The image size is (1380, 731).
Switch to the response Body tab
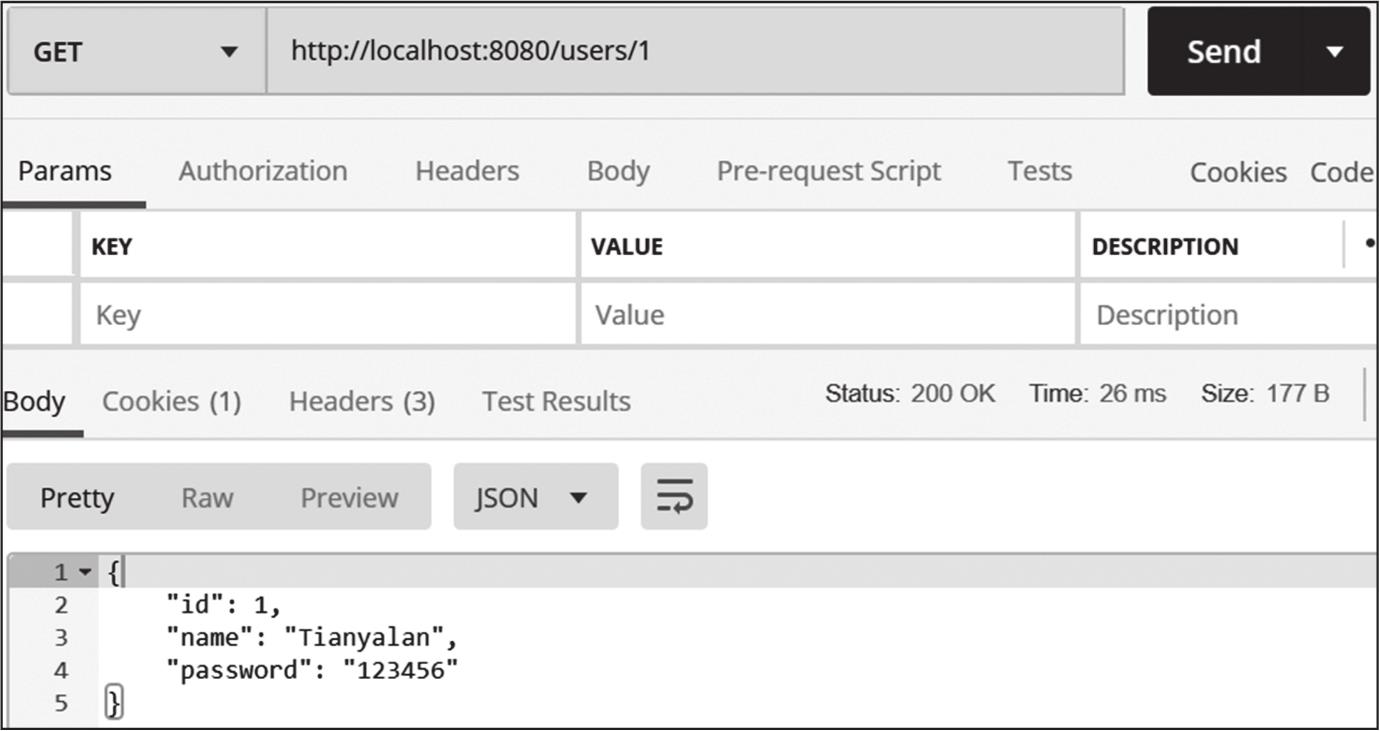click(x=34, y=401)
